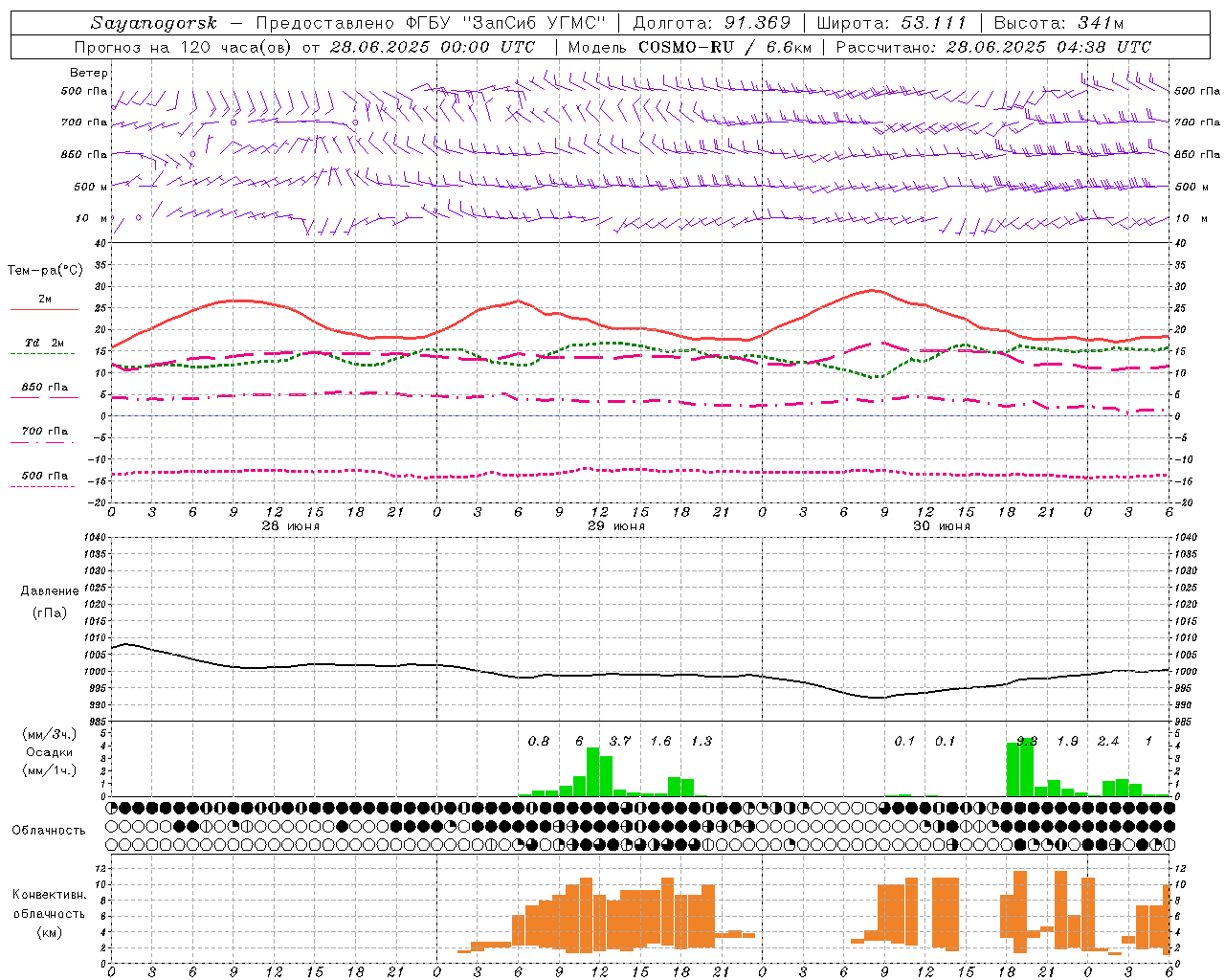Click the 30 июня date label
The image size is (1225, 980).
[x=942, y=526]
